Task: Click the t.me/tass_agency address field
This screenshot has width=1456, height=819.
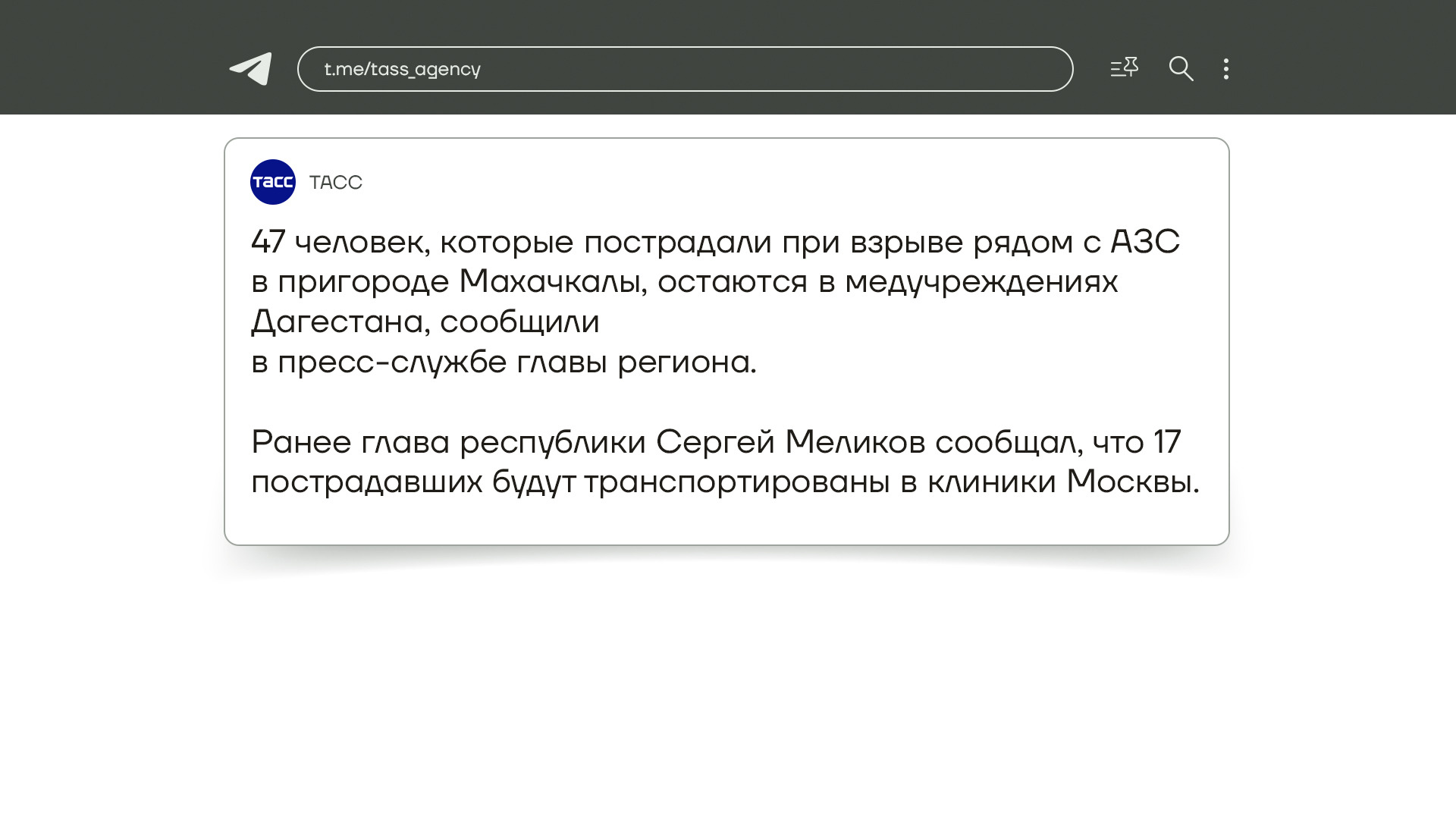Action: 685,69
